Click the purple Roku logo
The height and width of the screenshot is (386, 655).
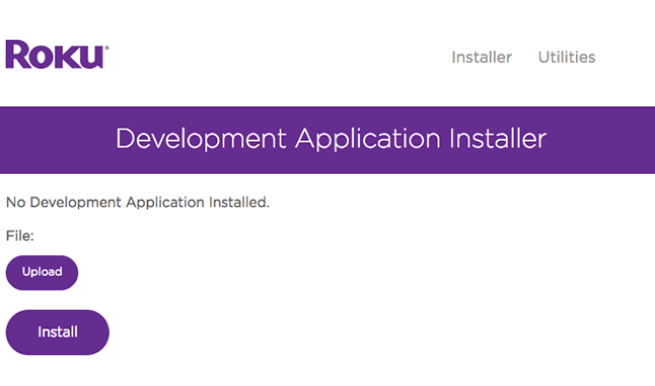57,54
